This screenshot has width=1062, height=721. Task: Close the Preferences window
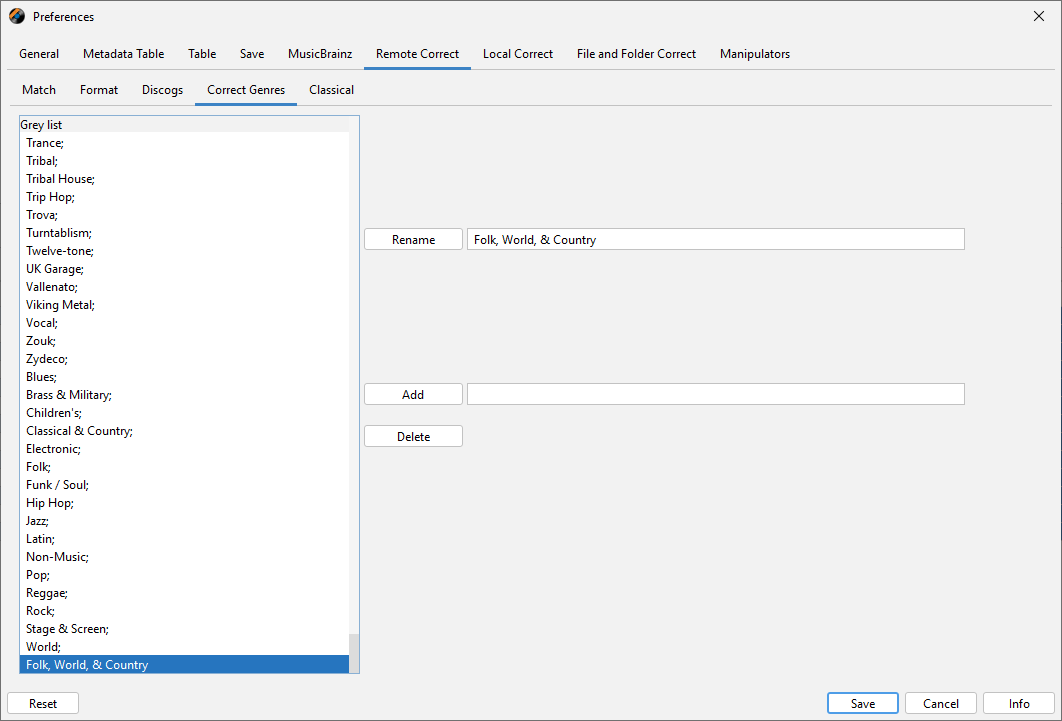(x=1038, y=16)
